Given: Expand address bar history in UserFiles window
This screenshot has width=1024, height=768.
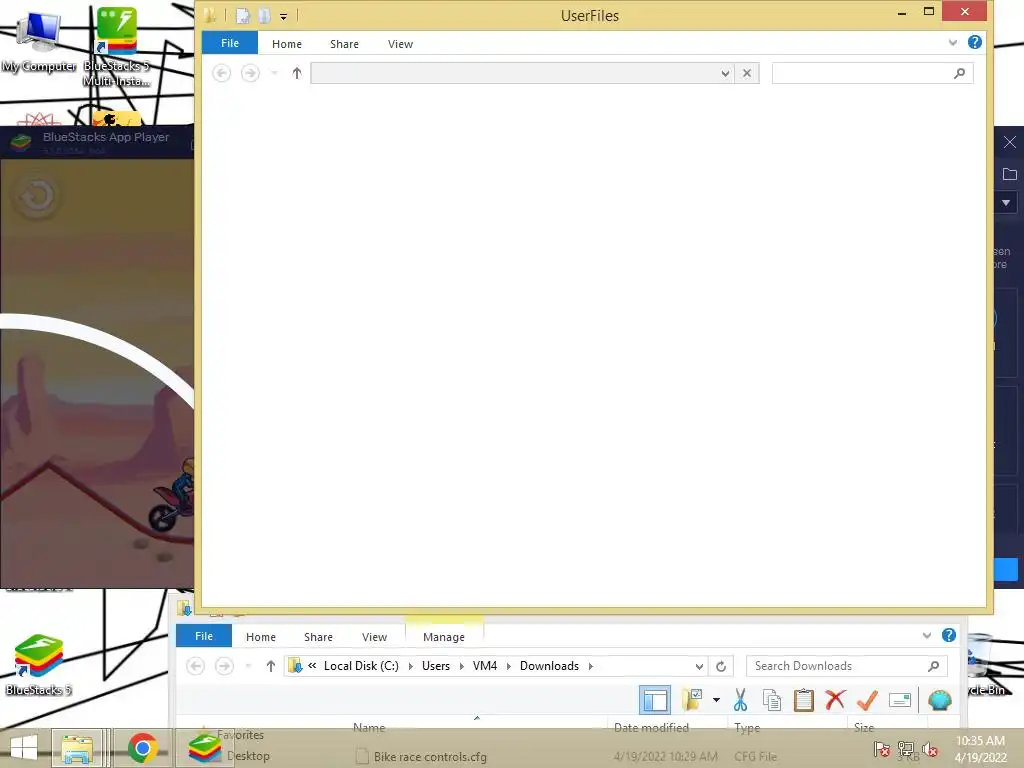Looking at the screenshot, I should click(x=725, y=73).
